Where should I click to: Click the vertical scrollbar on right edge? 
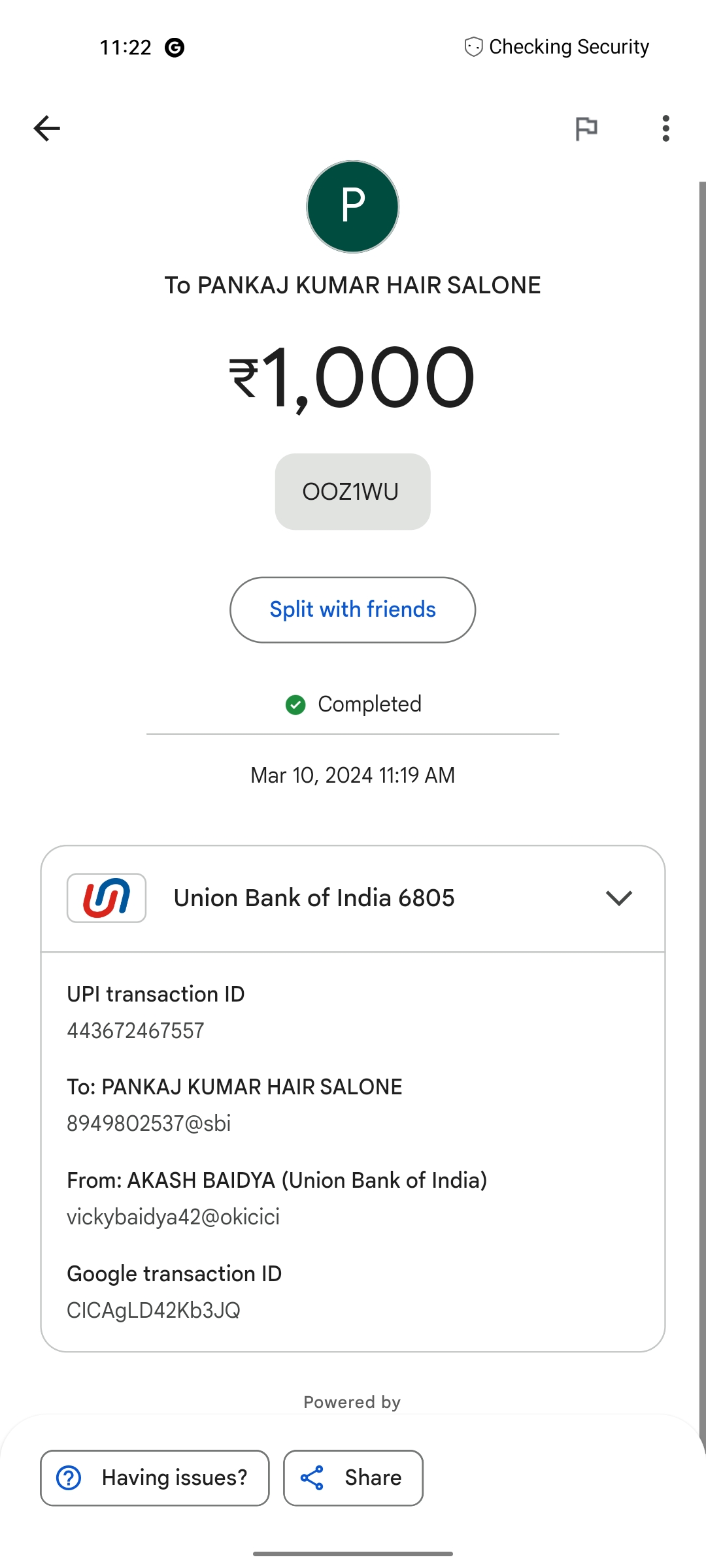point(702,784)
